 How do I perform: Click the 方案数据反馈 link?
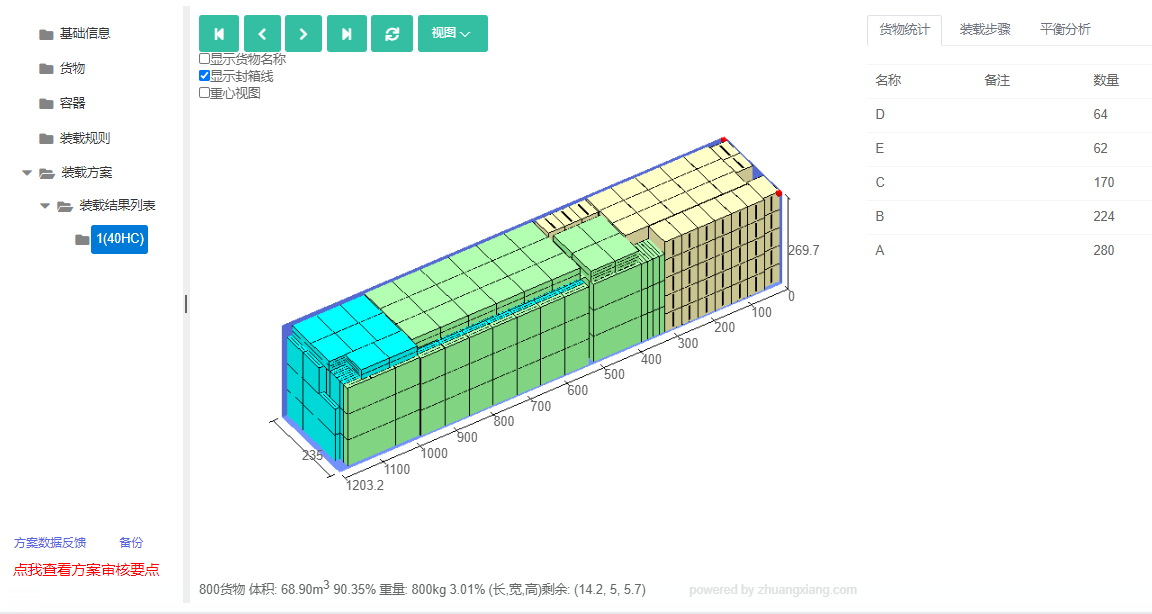50,543
